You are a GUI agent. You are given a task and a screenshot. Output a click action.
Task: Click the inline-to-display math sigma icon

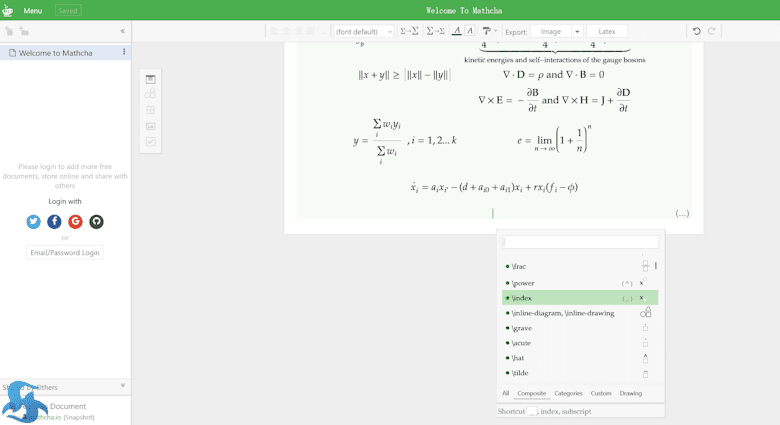click(x=409, y=31)
